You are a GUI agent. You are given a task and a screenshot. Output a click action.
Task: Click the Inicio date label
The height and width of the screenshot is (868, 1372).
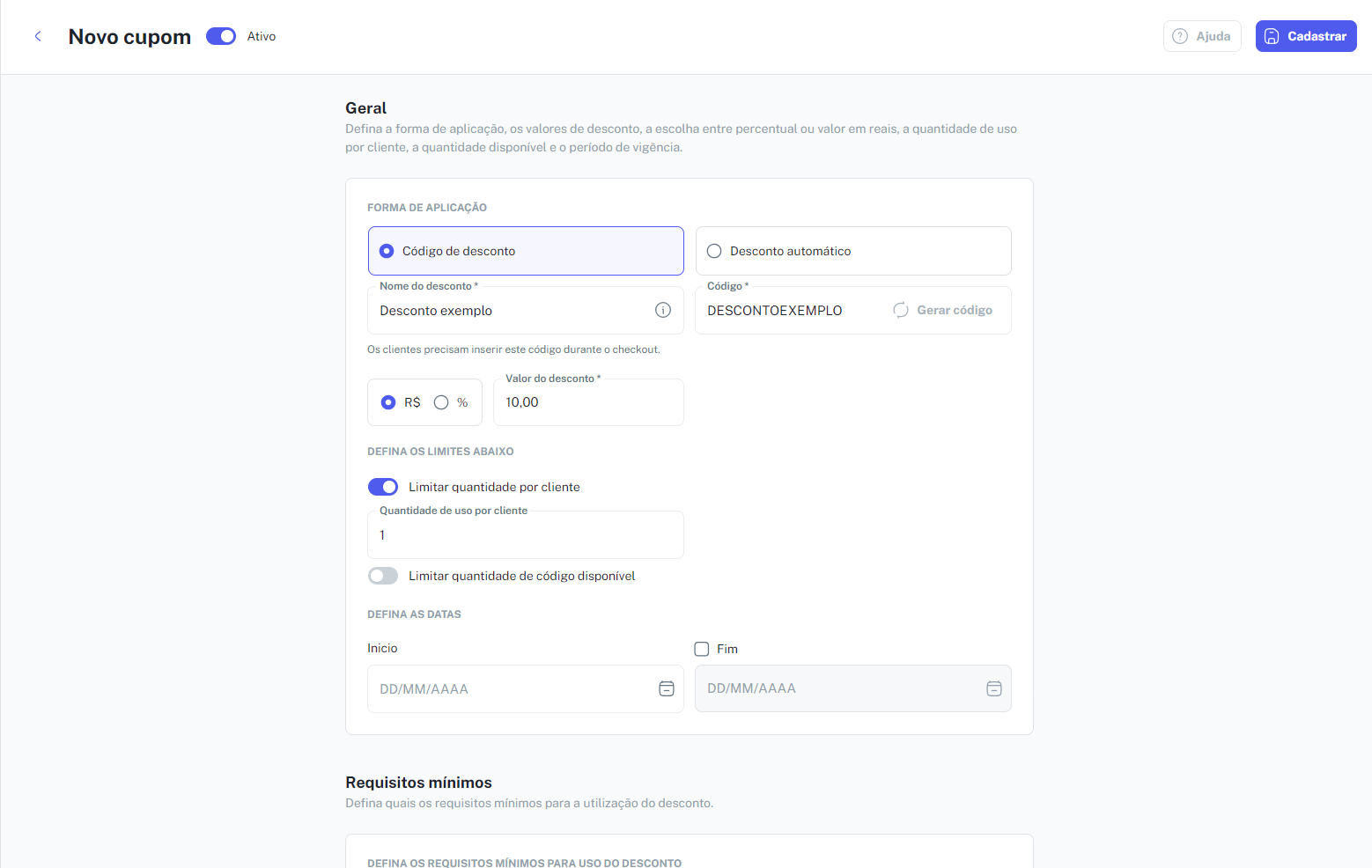coord(382,648)
